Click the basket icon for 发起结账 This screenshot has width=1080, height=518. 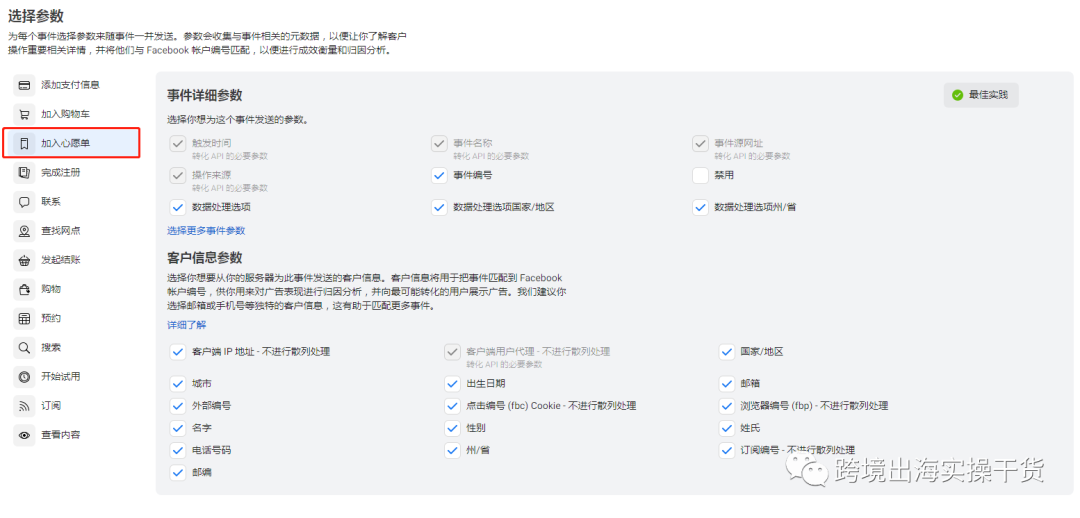point(24,260)
